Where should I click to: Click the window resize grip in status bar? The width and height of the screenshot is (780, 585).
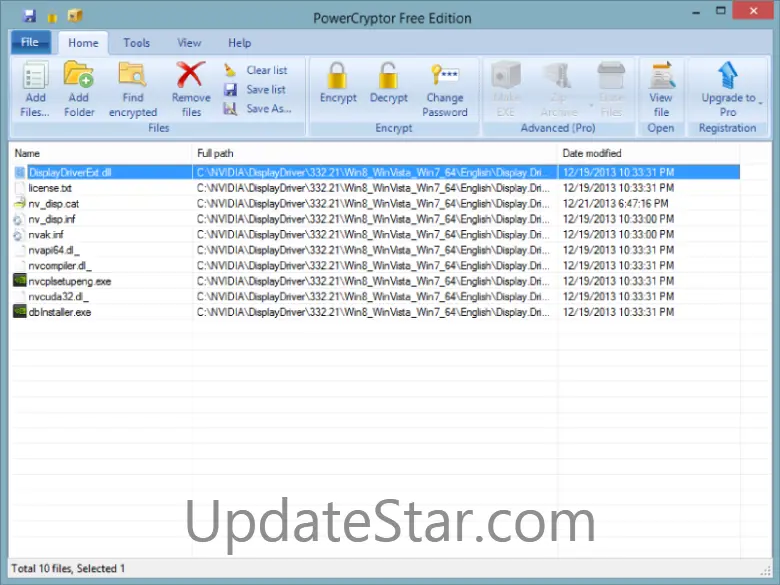766,571
